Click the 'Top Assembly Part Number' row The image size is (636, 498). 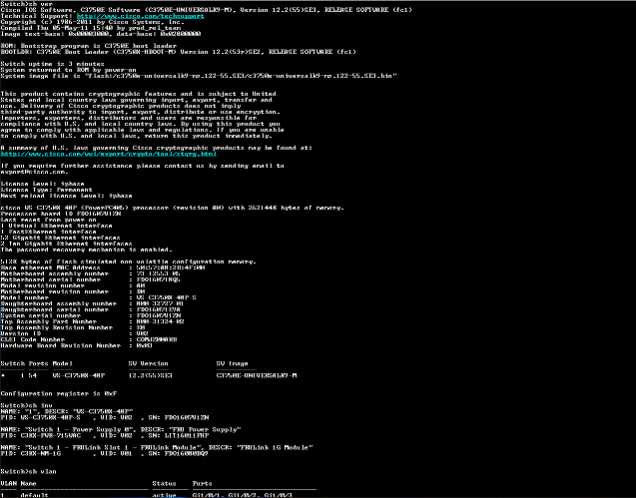92,322
